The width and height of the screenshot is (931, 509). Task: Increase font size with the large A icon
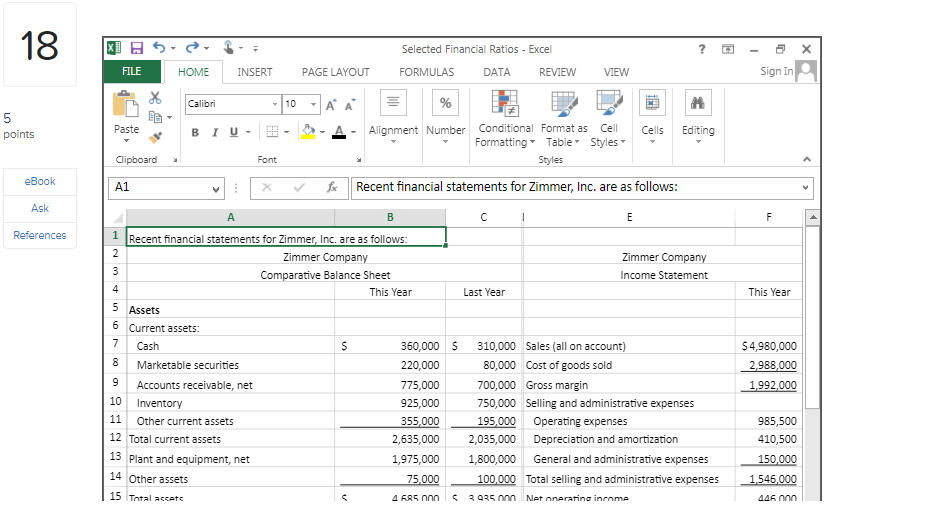point(331,105)
